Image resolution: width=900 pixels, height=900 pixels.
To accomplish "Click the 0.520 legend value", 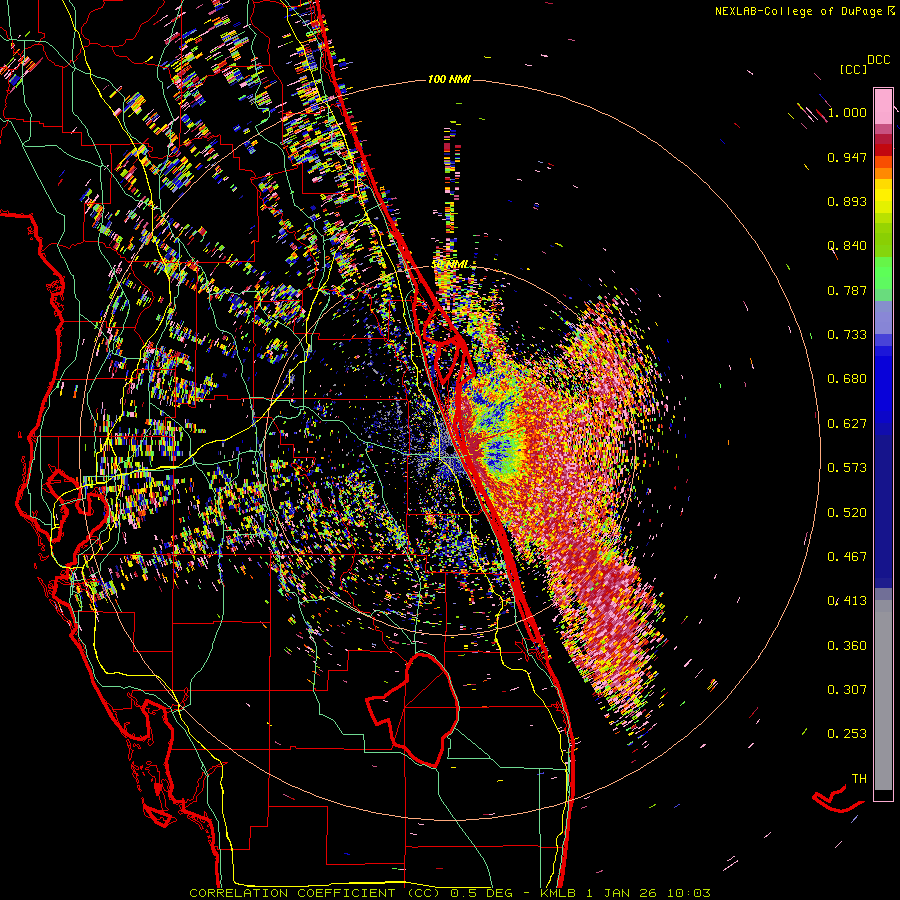I will (847, 513).
